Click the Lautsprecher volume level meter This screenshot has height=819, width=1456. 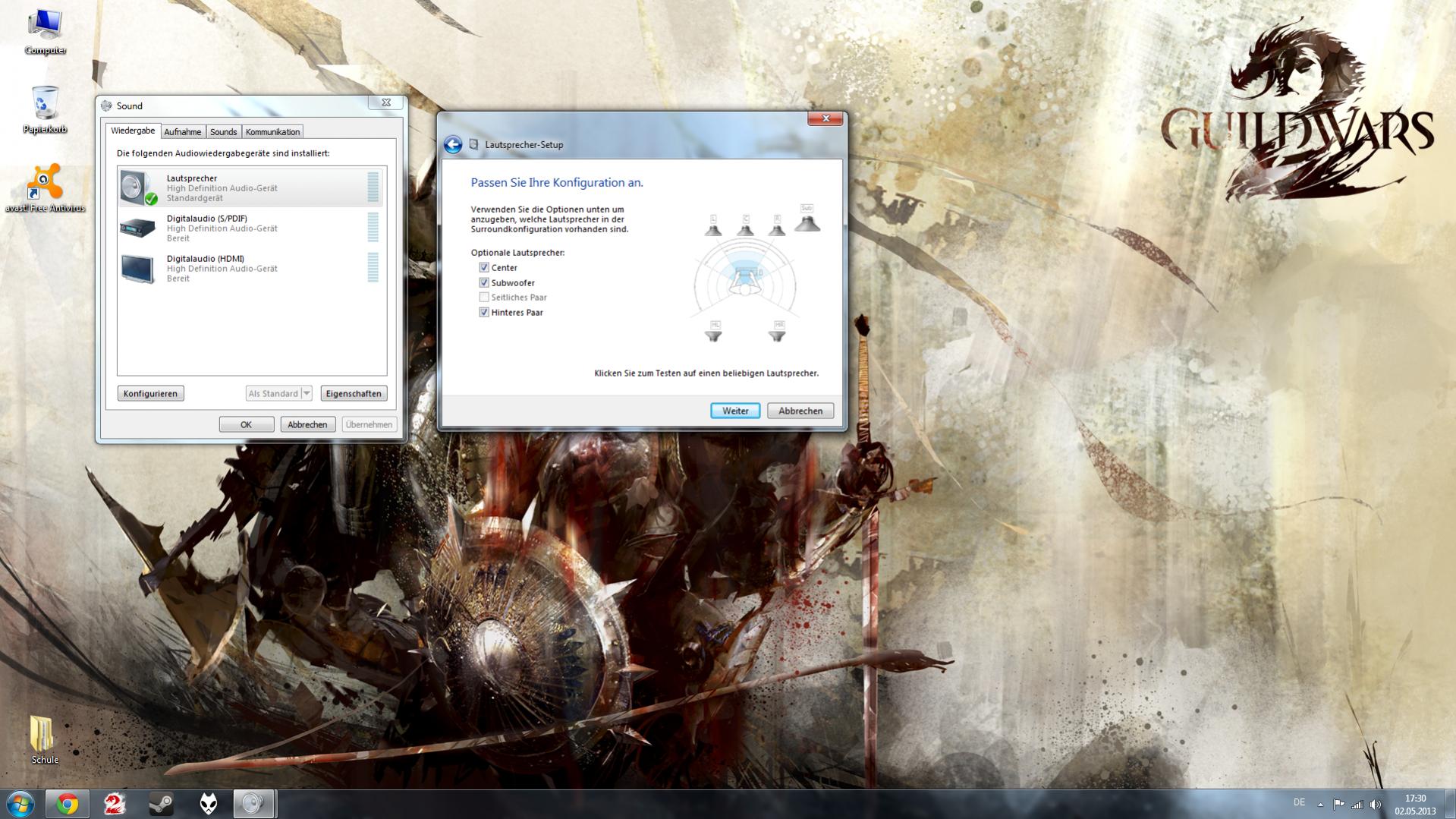pyautogui.click(x=373, y=187)
